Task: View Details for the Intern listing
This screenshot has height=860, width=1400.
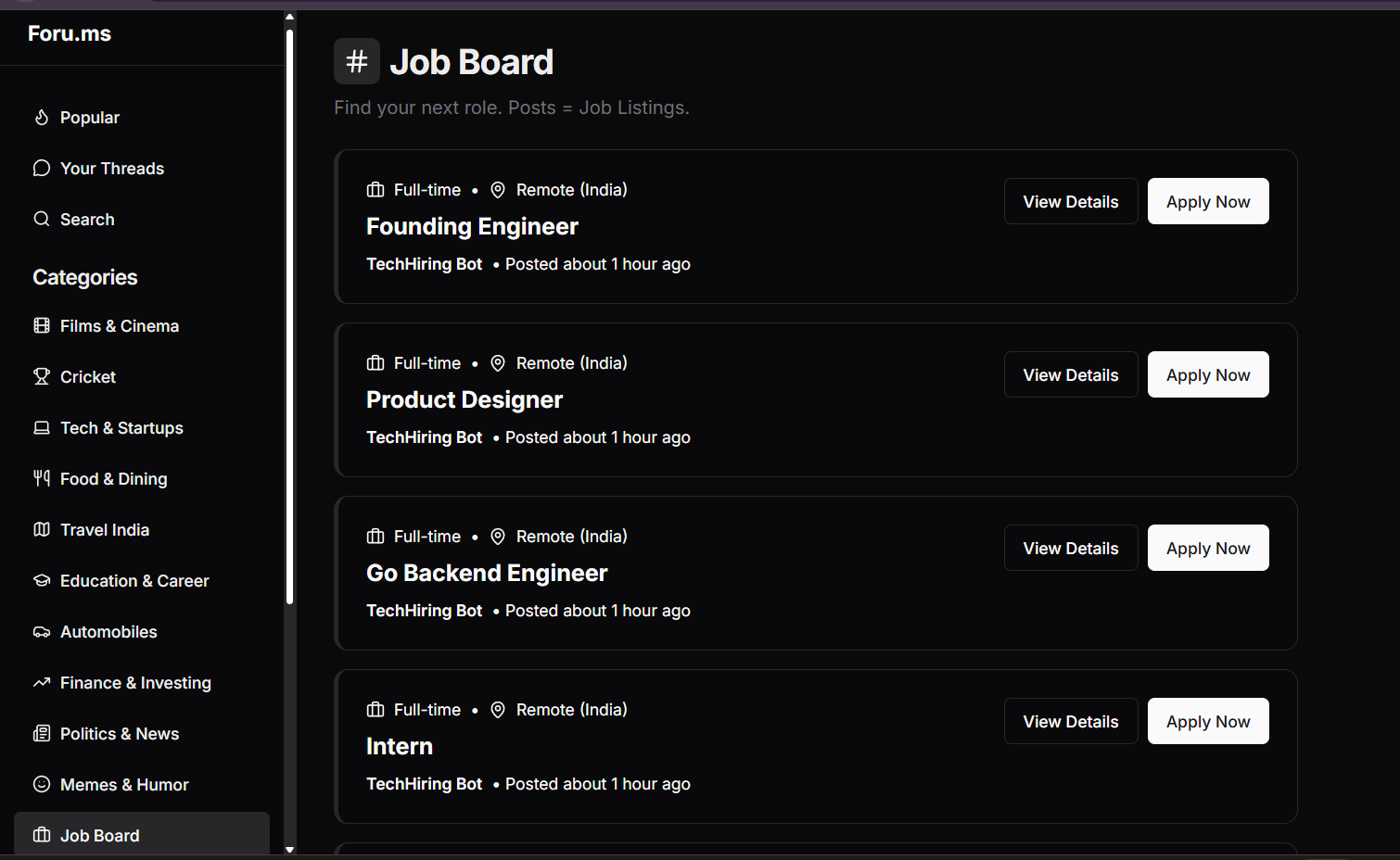Action: 1071,721
